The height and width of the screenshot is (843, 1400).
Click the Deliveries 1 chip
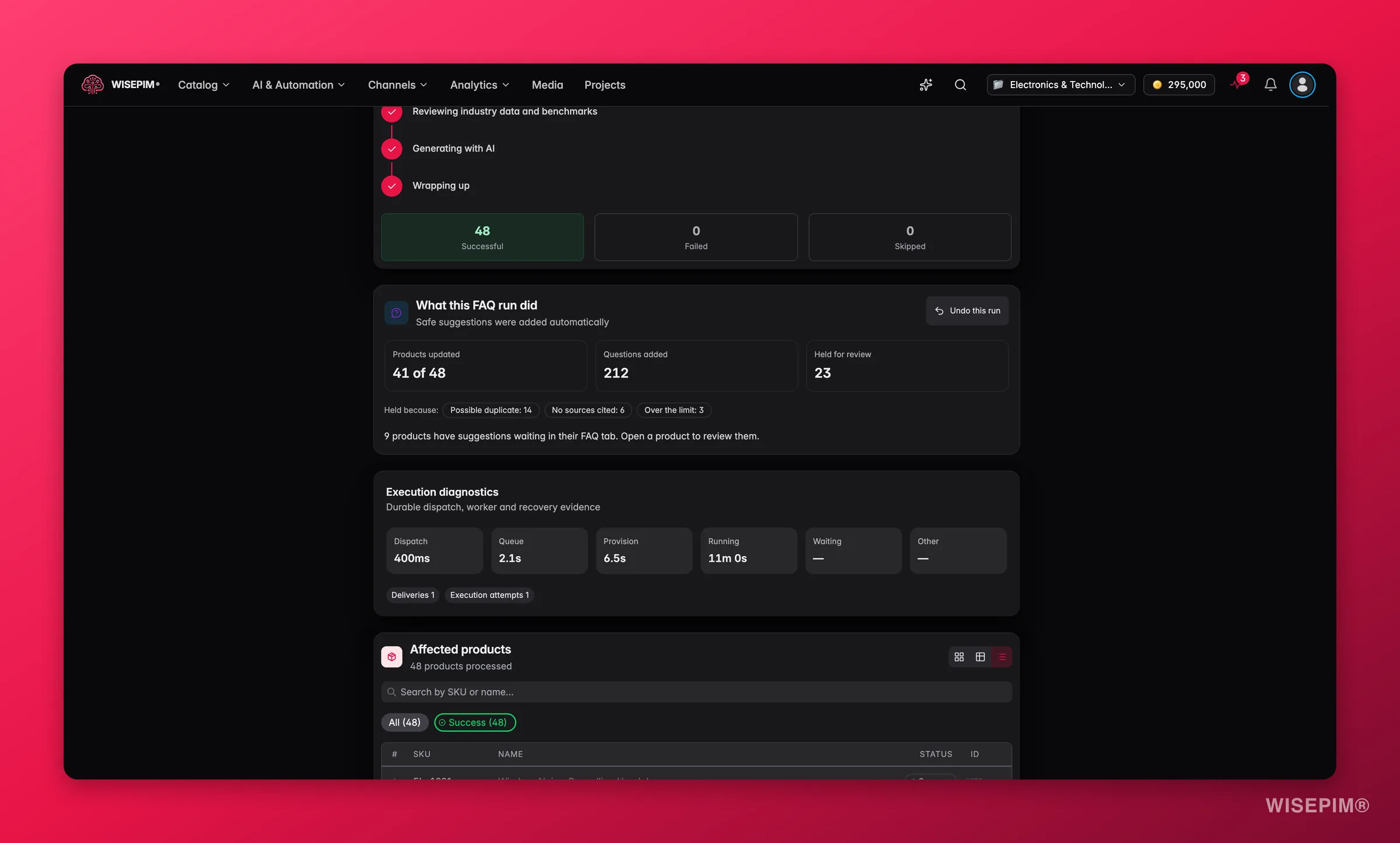412,595
